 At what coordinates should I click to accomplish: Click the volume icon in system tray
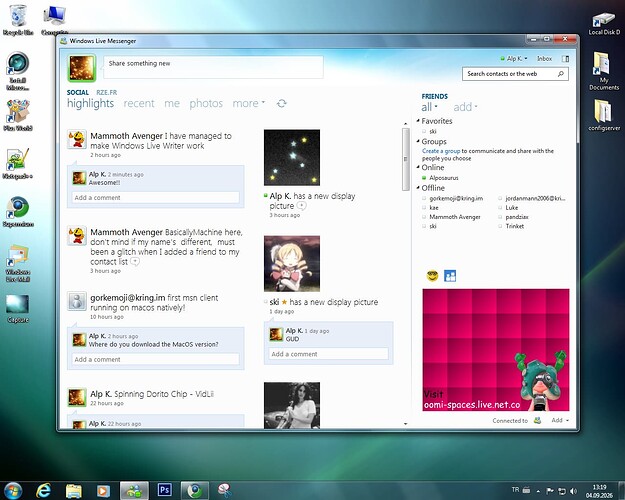(574, 491)
